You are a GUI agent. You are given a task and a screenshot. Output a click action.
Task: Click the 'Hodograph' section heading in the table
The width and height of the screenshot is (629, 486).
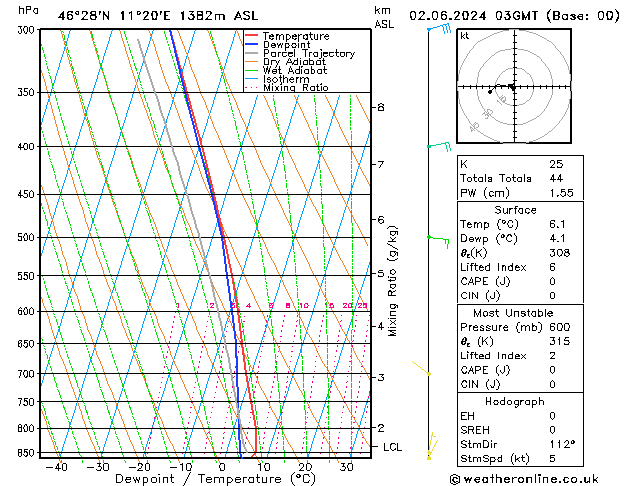(x=515, y=401)
